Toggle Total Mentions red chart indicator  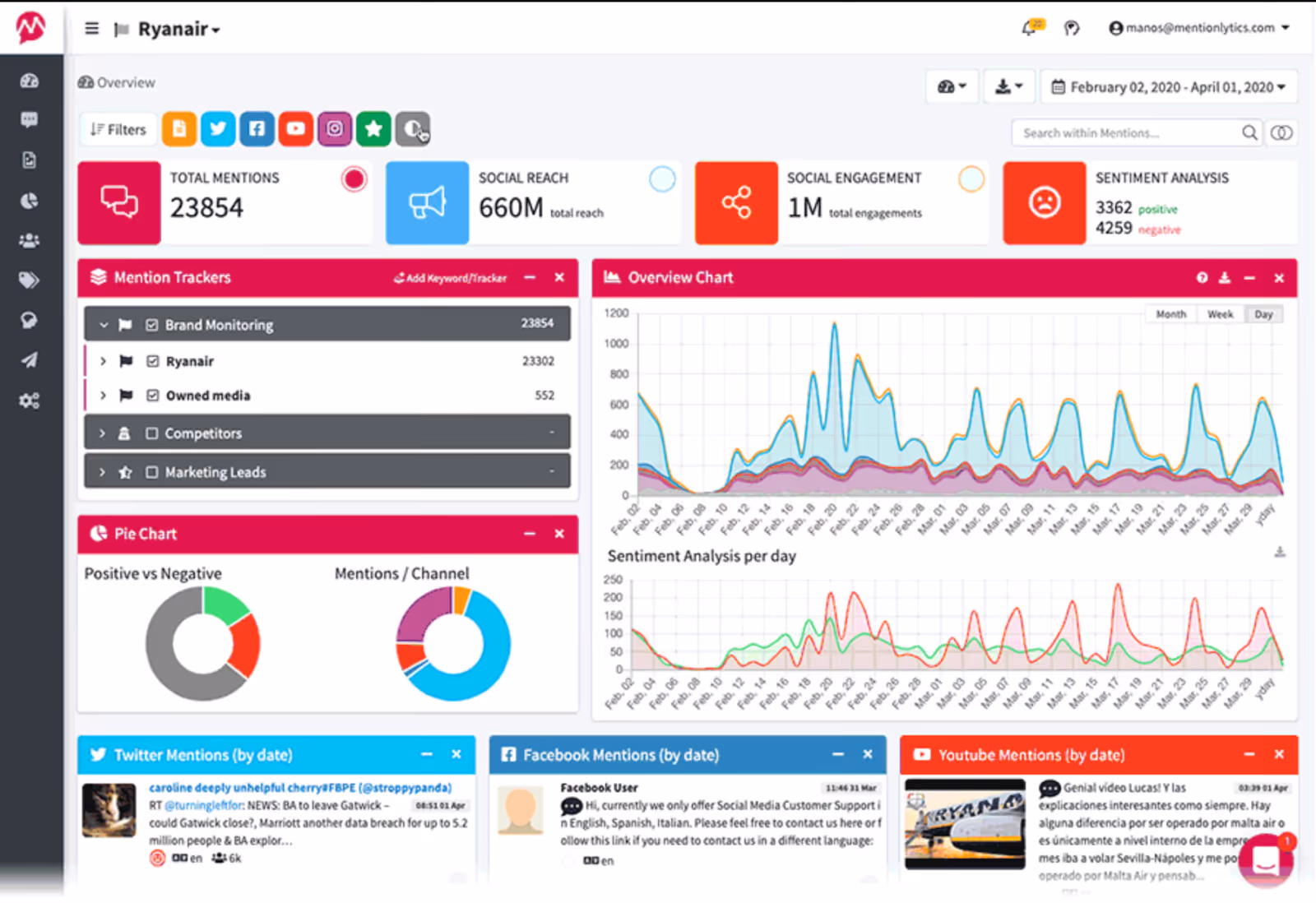coord(354,179)
